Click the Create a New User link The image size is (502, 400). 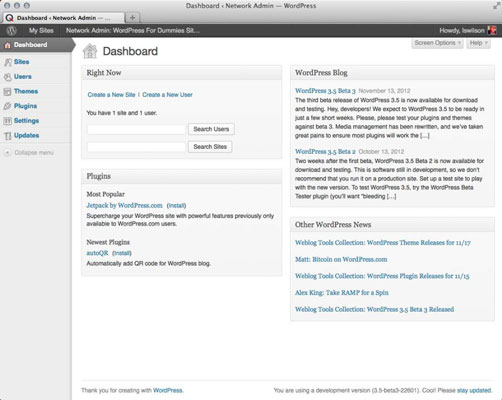click(167, 95)
